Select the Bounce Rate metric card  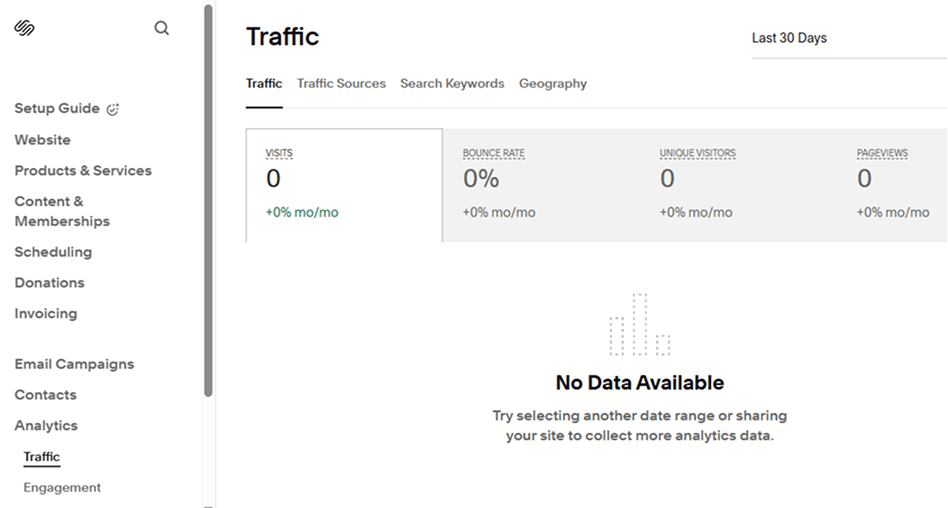(x=541, y=185)
